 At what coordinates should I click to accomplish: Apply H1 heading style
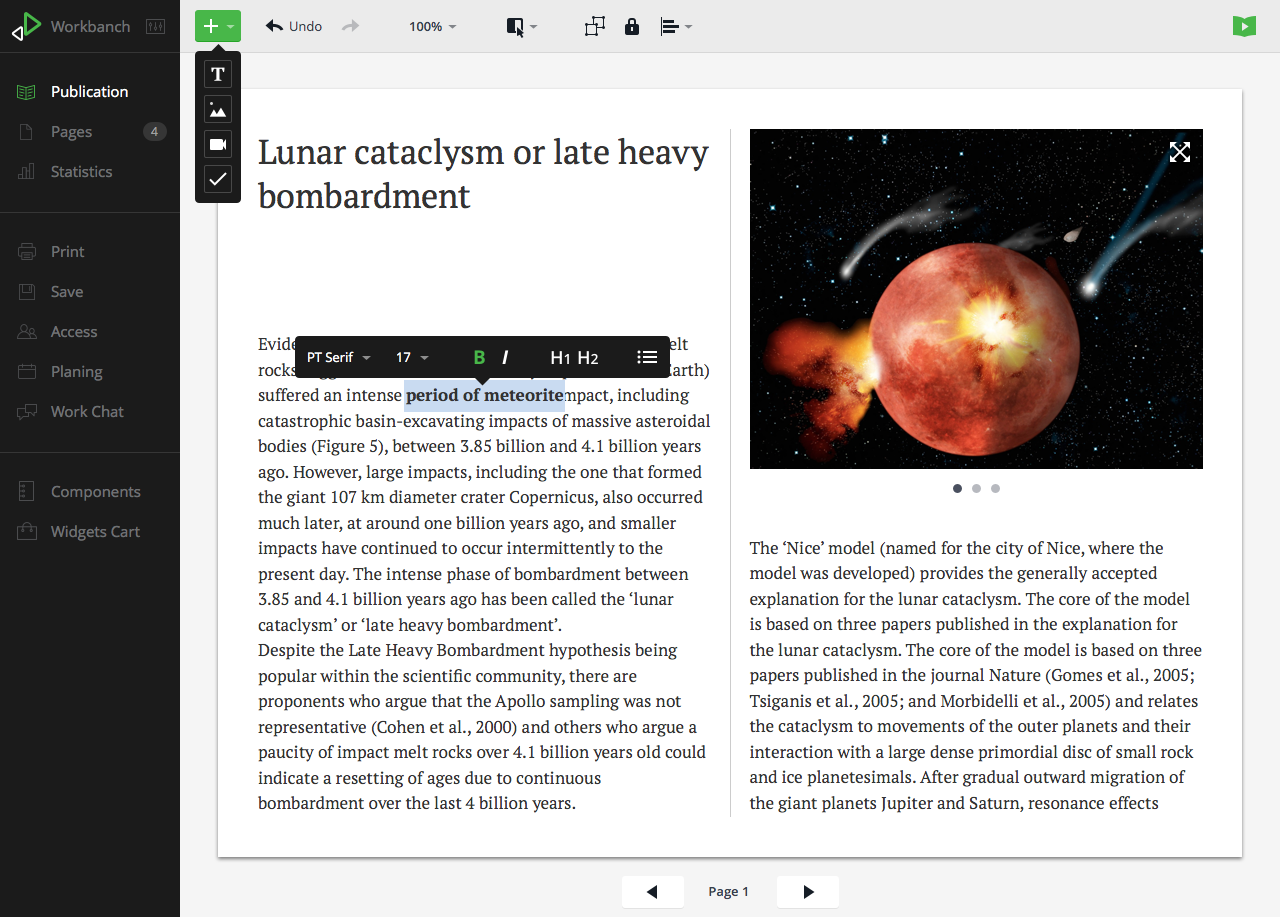560,358
